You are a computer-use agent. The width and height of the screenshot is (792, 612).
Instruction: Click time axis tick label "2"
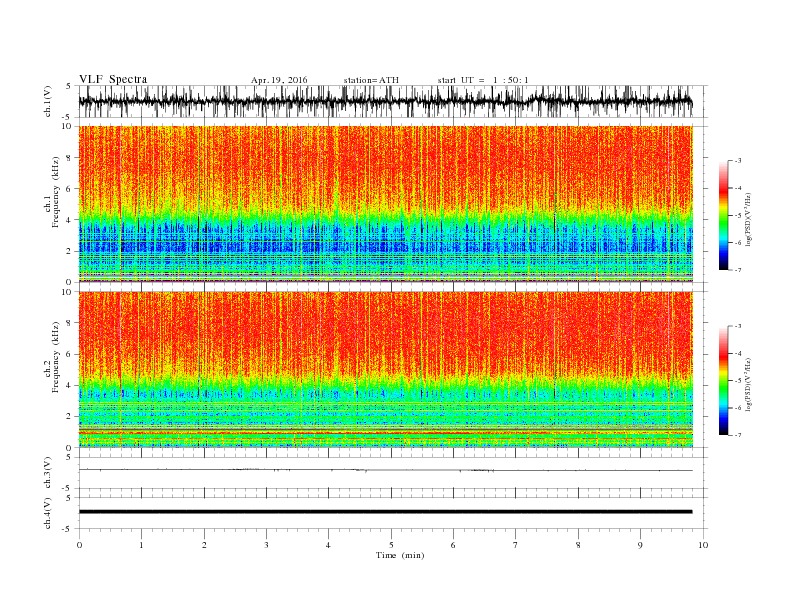[204, 545]
